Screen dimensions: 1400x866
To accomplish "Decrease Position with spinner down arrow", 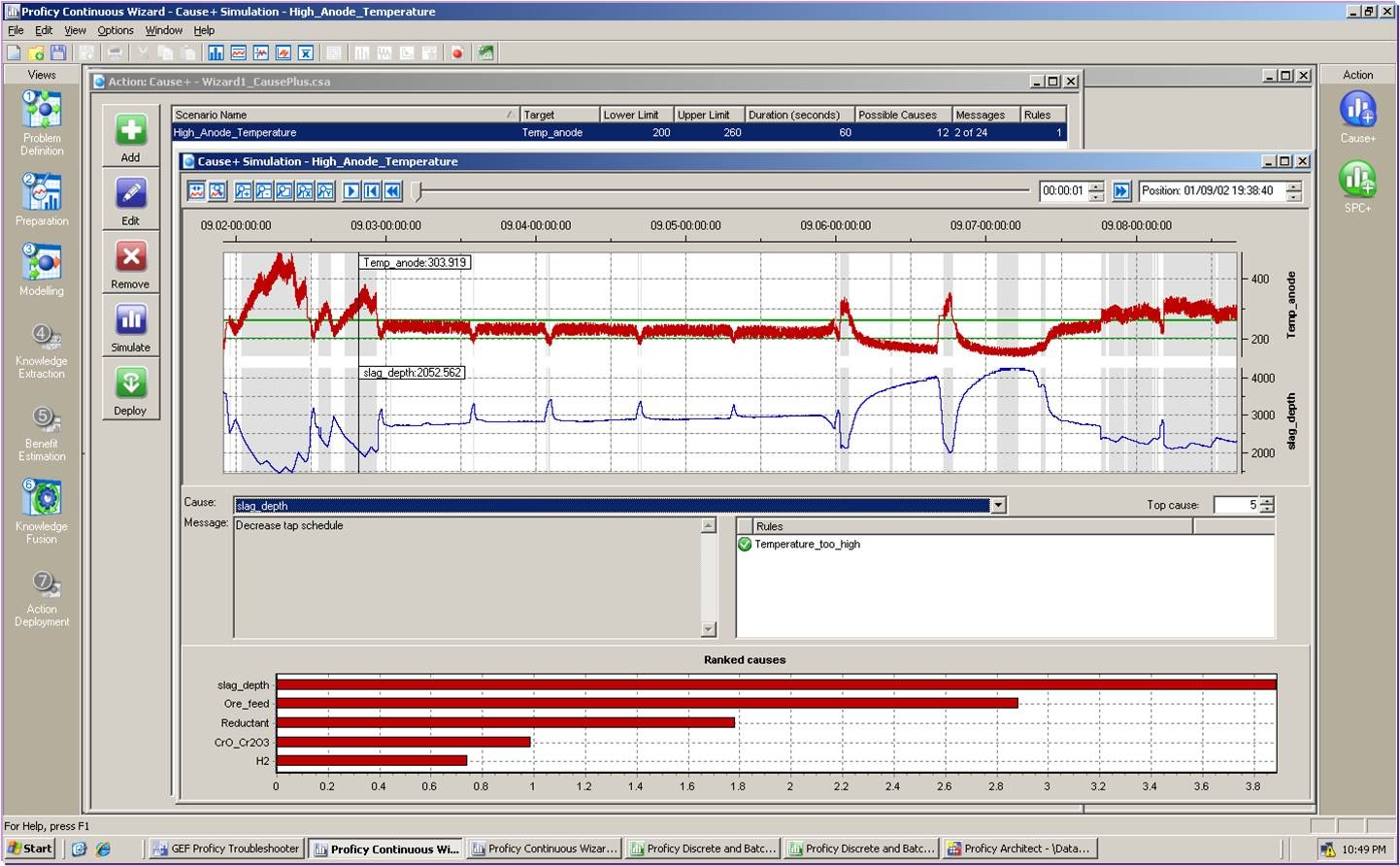I will 1293,196.
